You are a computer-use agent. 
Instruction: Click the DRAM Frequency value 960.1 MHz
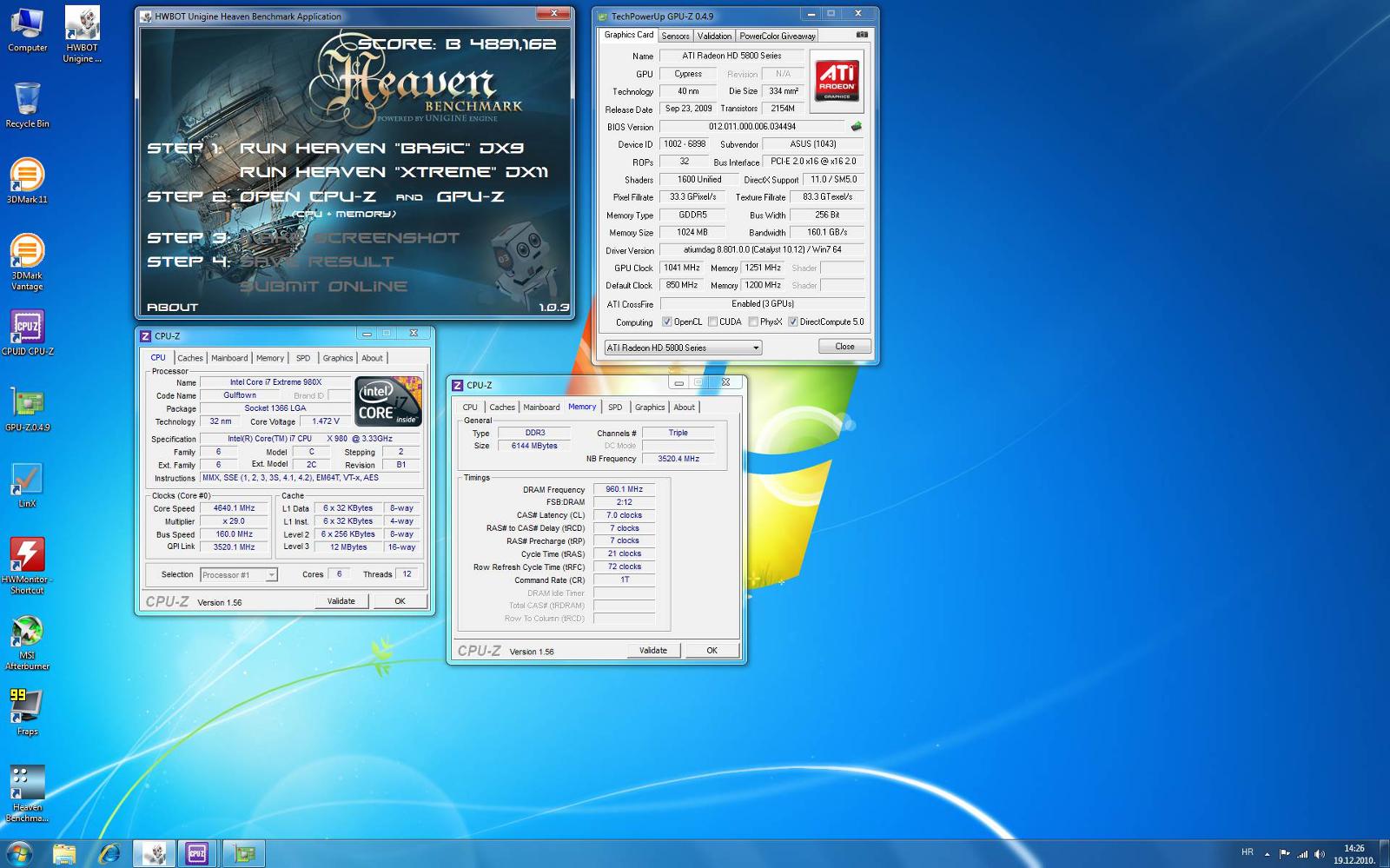pyautogui.click(x=624, y=489)
